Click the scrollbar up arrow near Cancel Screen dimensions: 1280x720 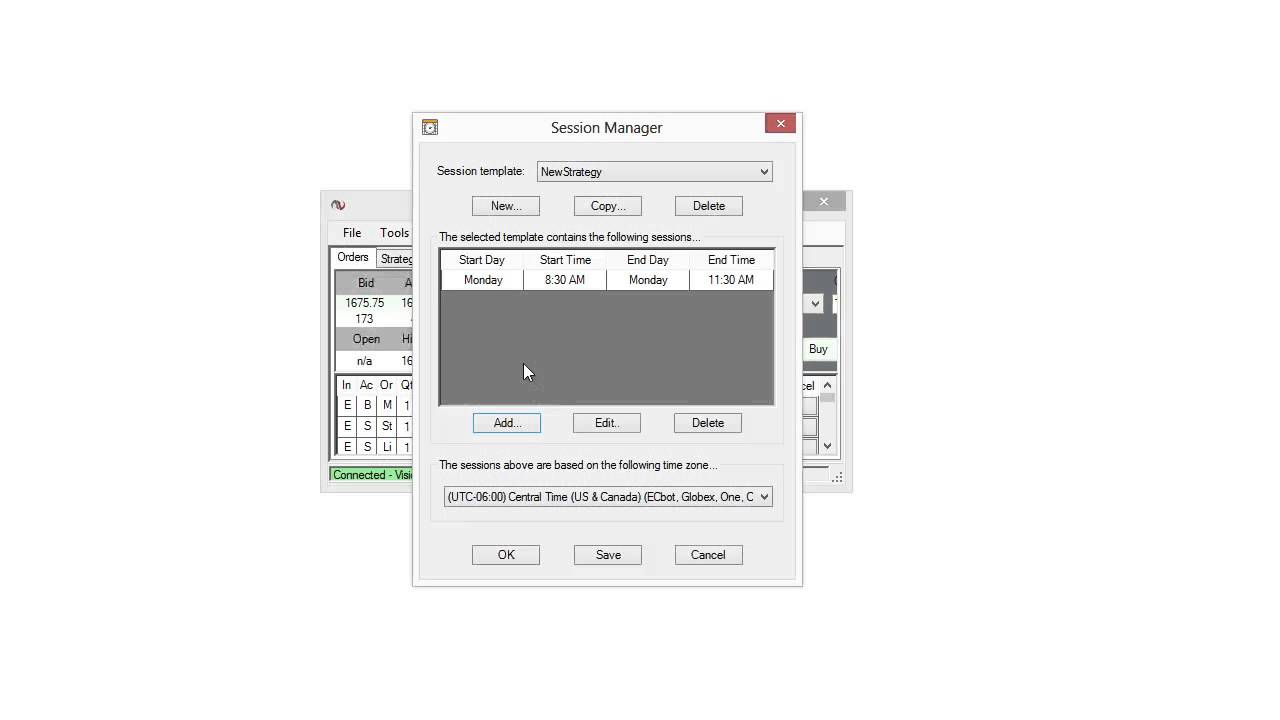[827, 385]
